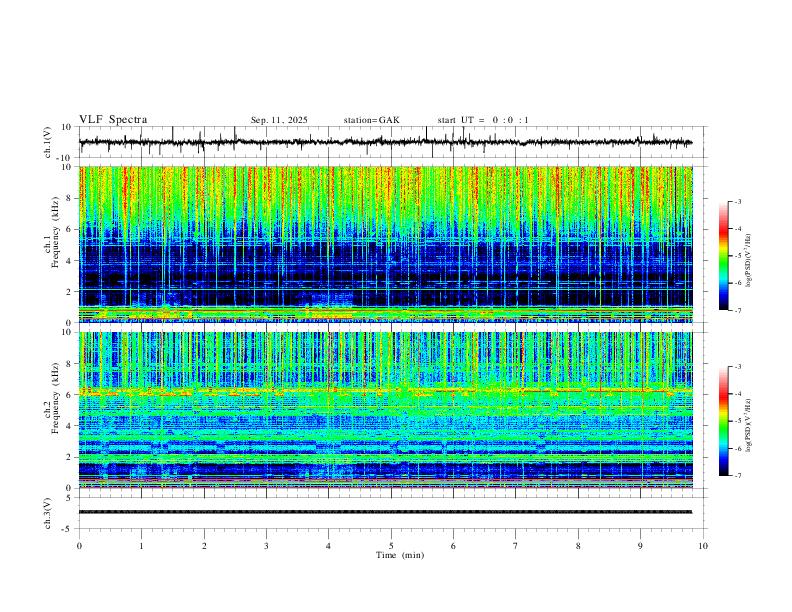Click the "-3" tick on ch.2 colorbar
This screenshot has width=792, height=612.
click(x=738, y=367)
